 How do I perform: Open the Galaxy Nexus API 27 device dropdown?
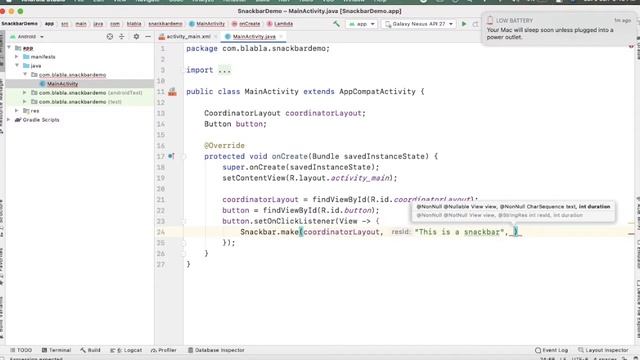pyautogui.click(x=419, y=24)
